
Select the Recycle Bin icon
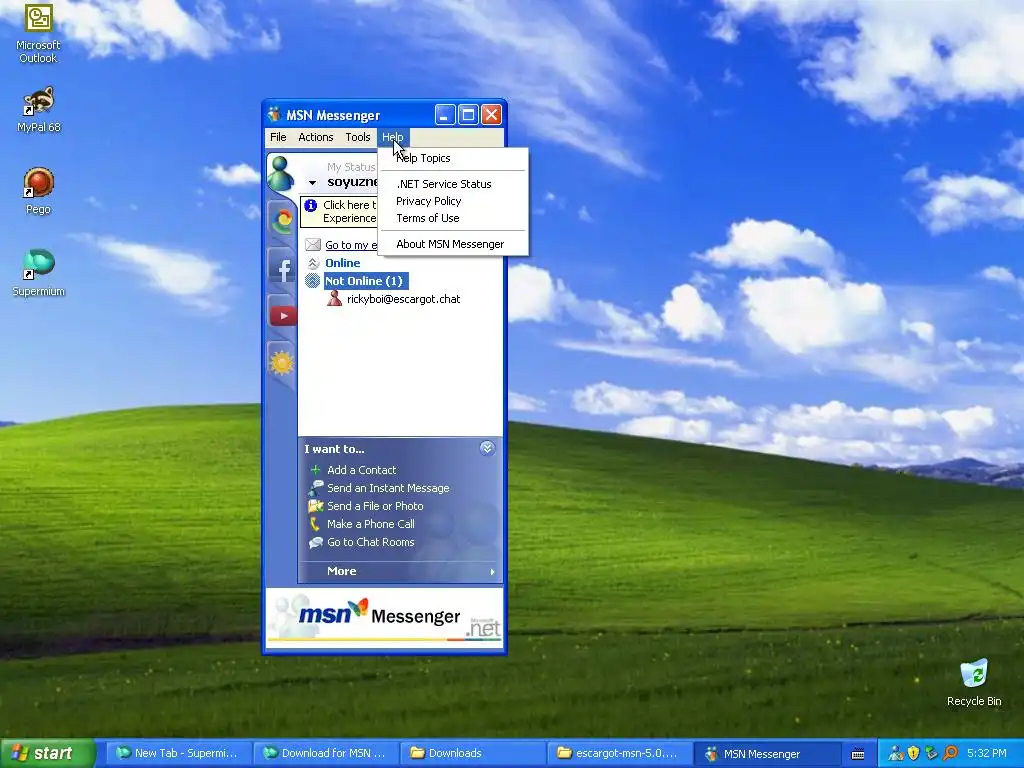tap(974, 682)
